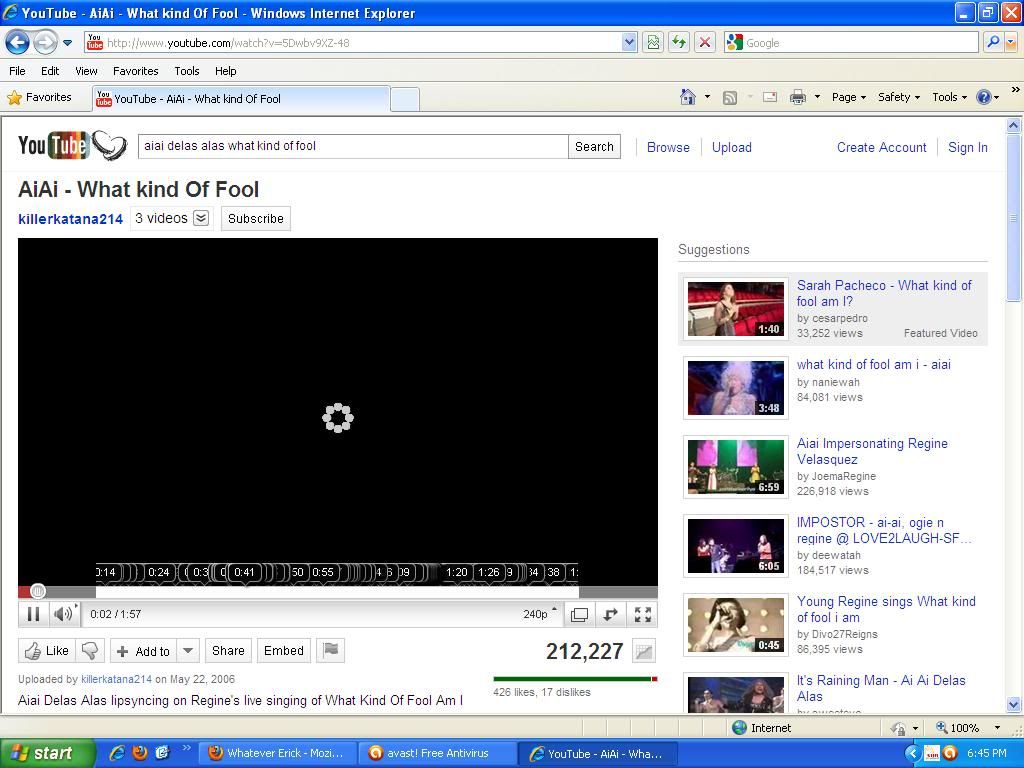Image resolution: width=1024 pixels, height=768 pixels.
Task: Open the File menu
Action: (18, 71)
